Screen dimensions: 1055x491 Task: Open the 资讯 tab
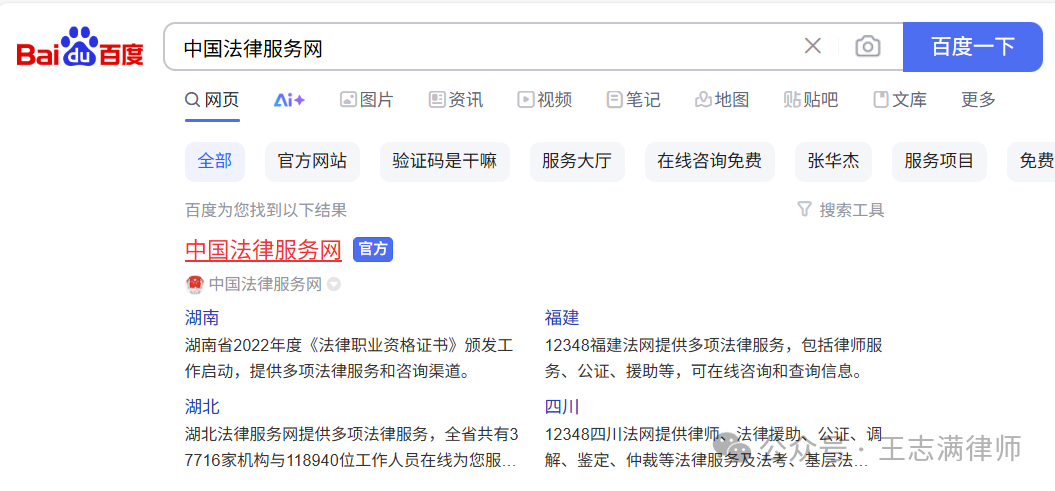[x=456, y=100]
